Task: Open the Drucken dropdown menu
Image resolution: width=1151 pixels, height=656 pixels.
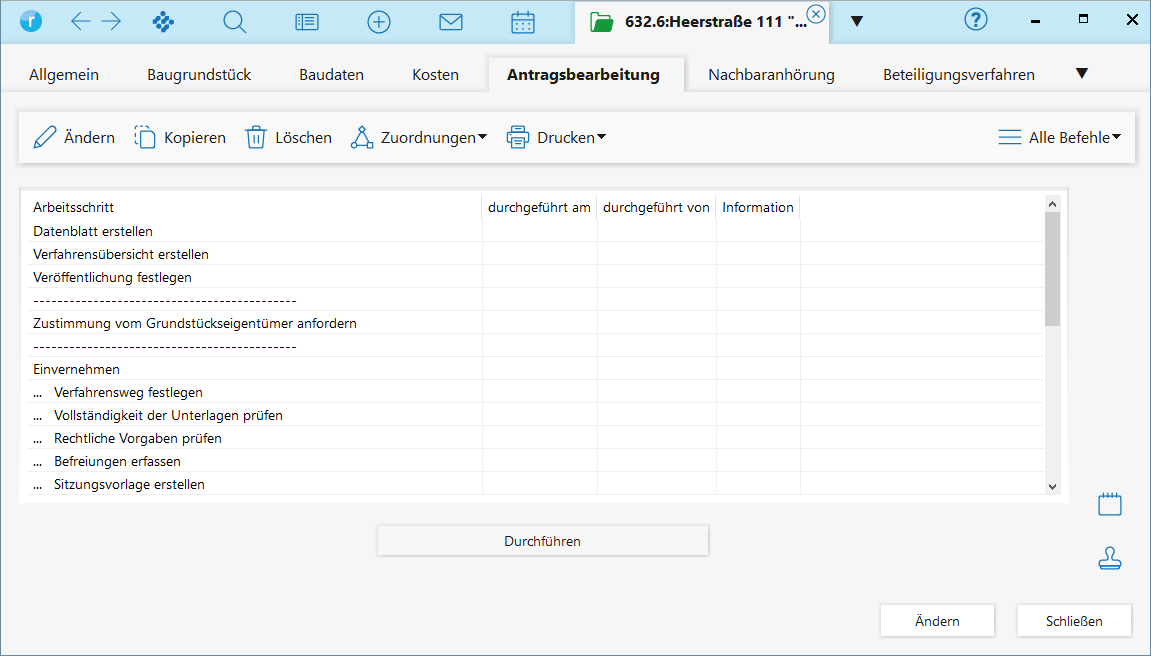Action: pyautogui.click(x=557, y=137)
